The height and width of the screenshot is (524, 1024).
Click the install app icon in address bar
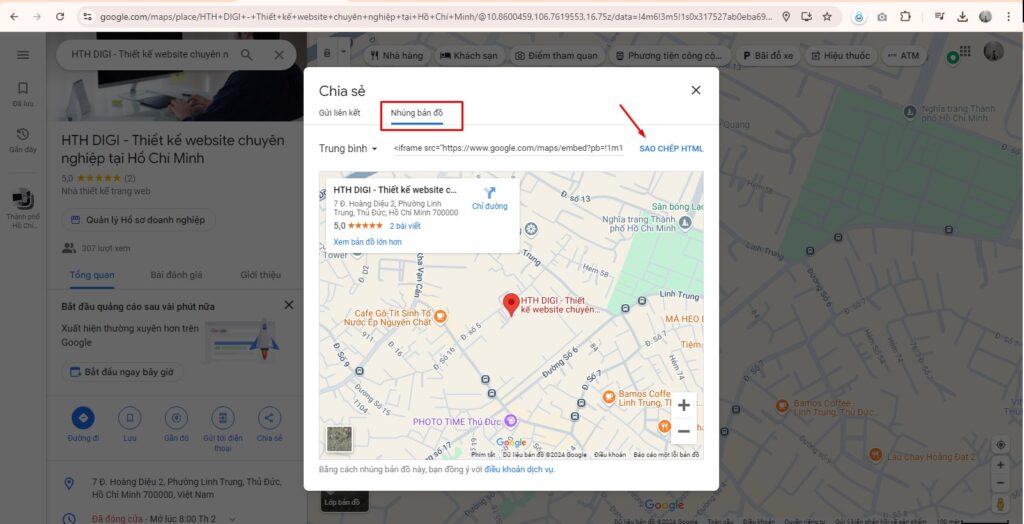click(807, 16)
